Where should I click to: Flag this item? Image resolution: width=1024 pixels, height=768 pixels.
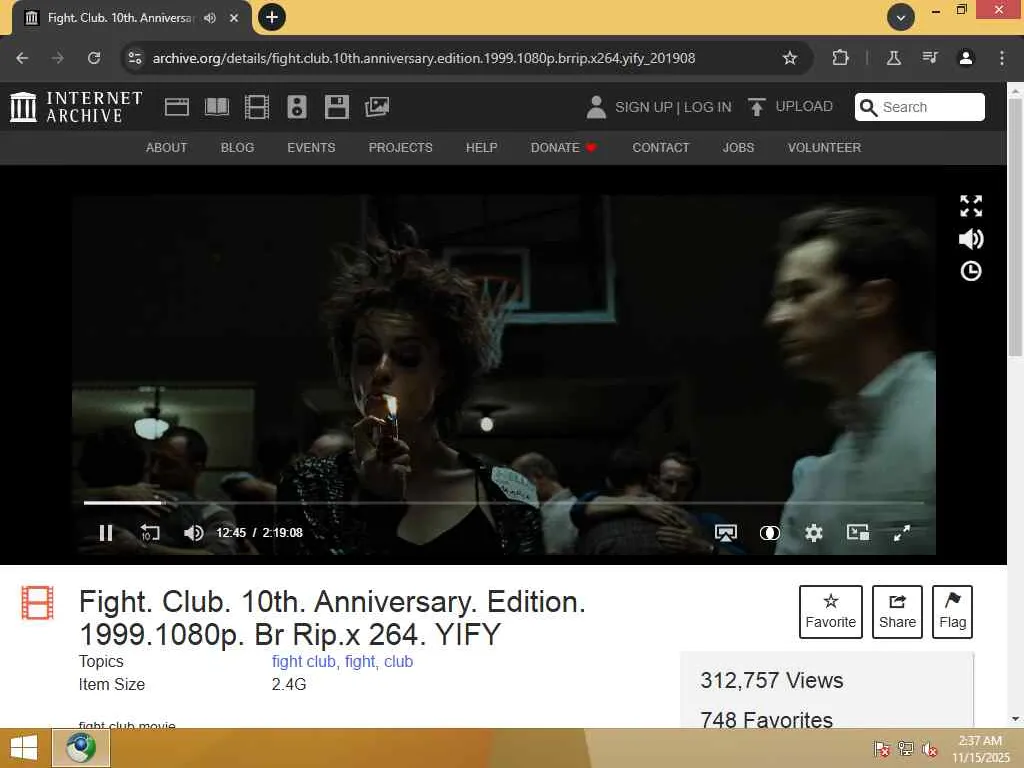(x=953, y=612)
